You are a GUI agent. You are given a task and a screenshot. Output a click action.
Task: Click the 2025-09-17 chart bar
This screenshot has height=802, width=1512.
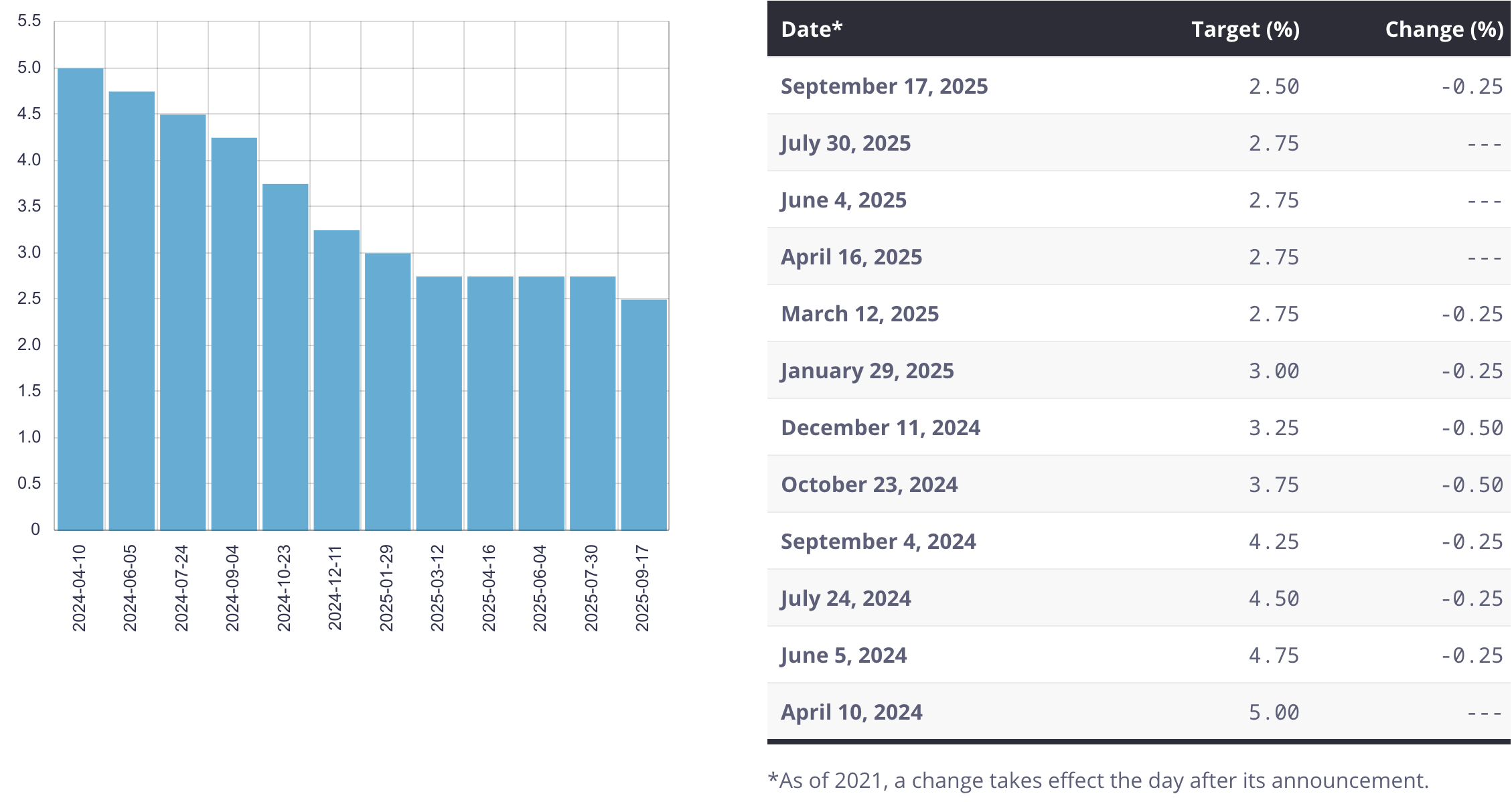(x=644, y=414)
